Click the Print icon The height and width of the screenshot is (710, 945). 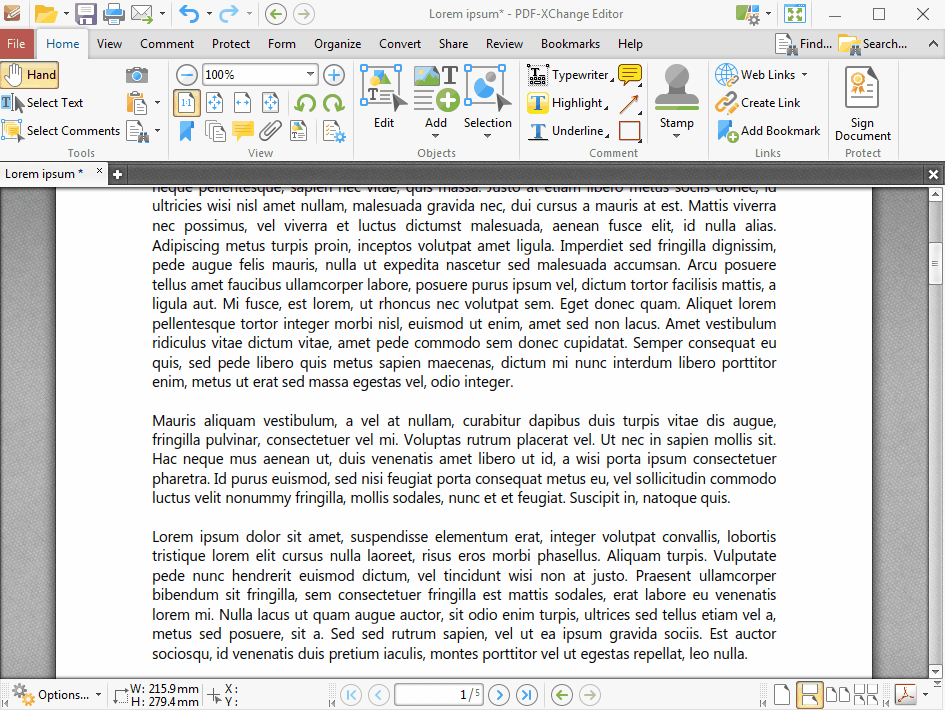click(x=113, y=13)
